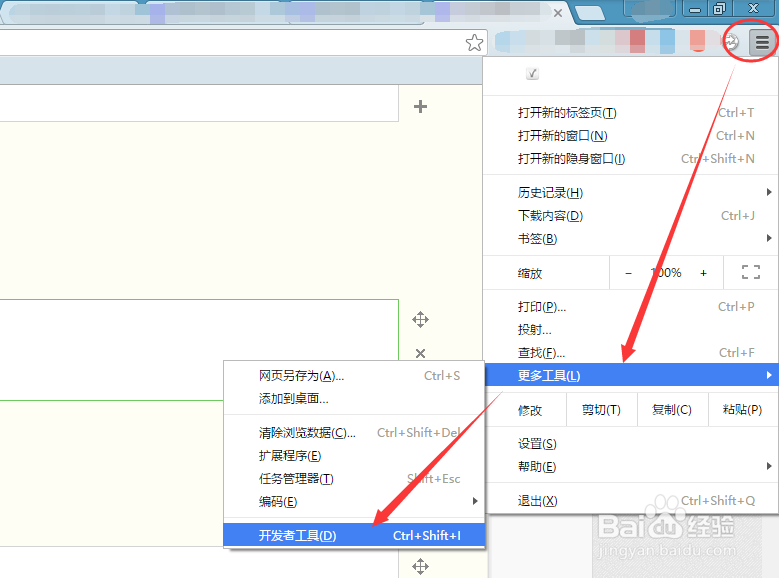
Task: Select 添加到桌面... menu entry
Action: [x=354, y=399]
